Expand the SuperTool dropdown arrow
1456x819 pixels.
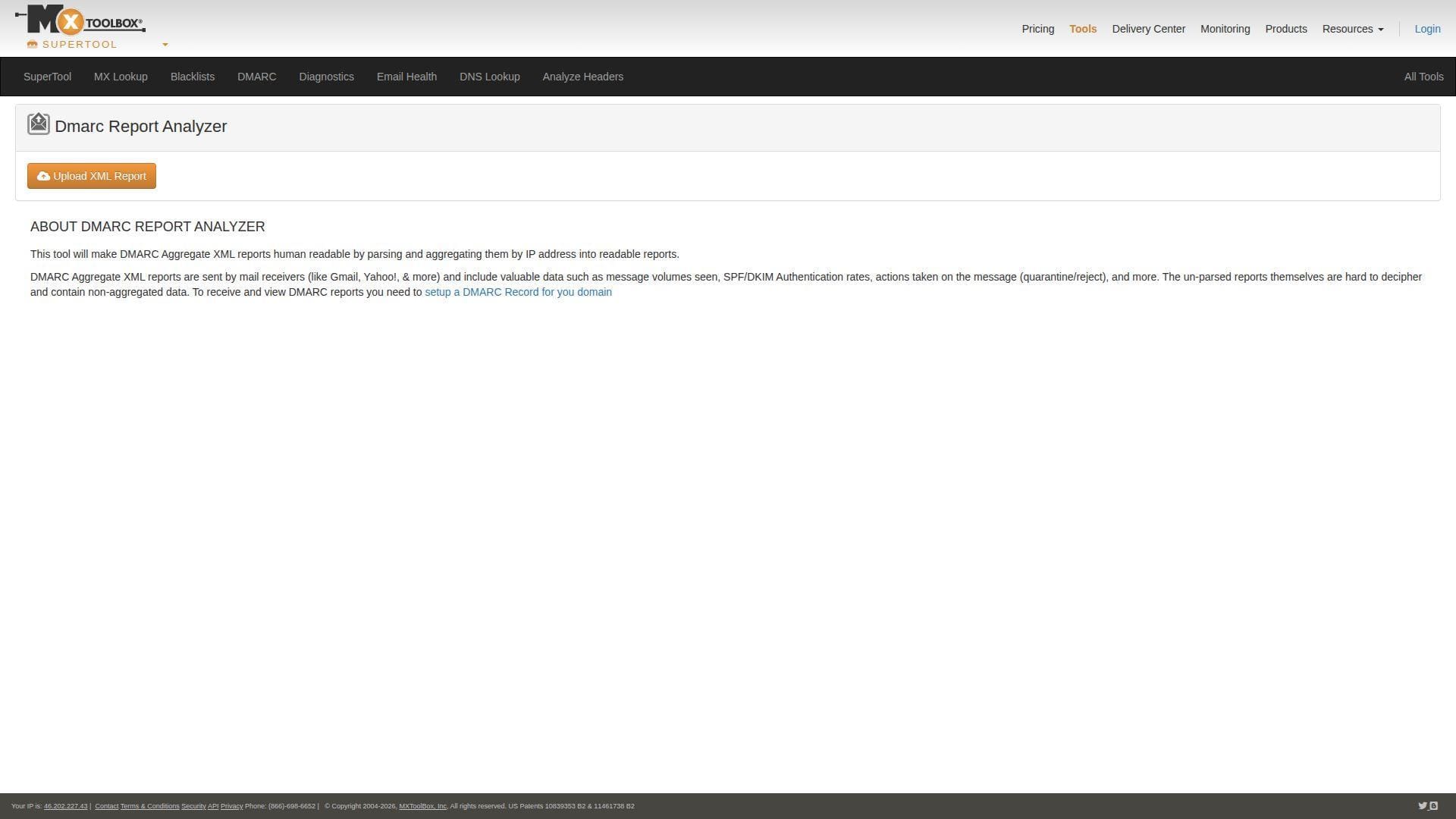165,45
